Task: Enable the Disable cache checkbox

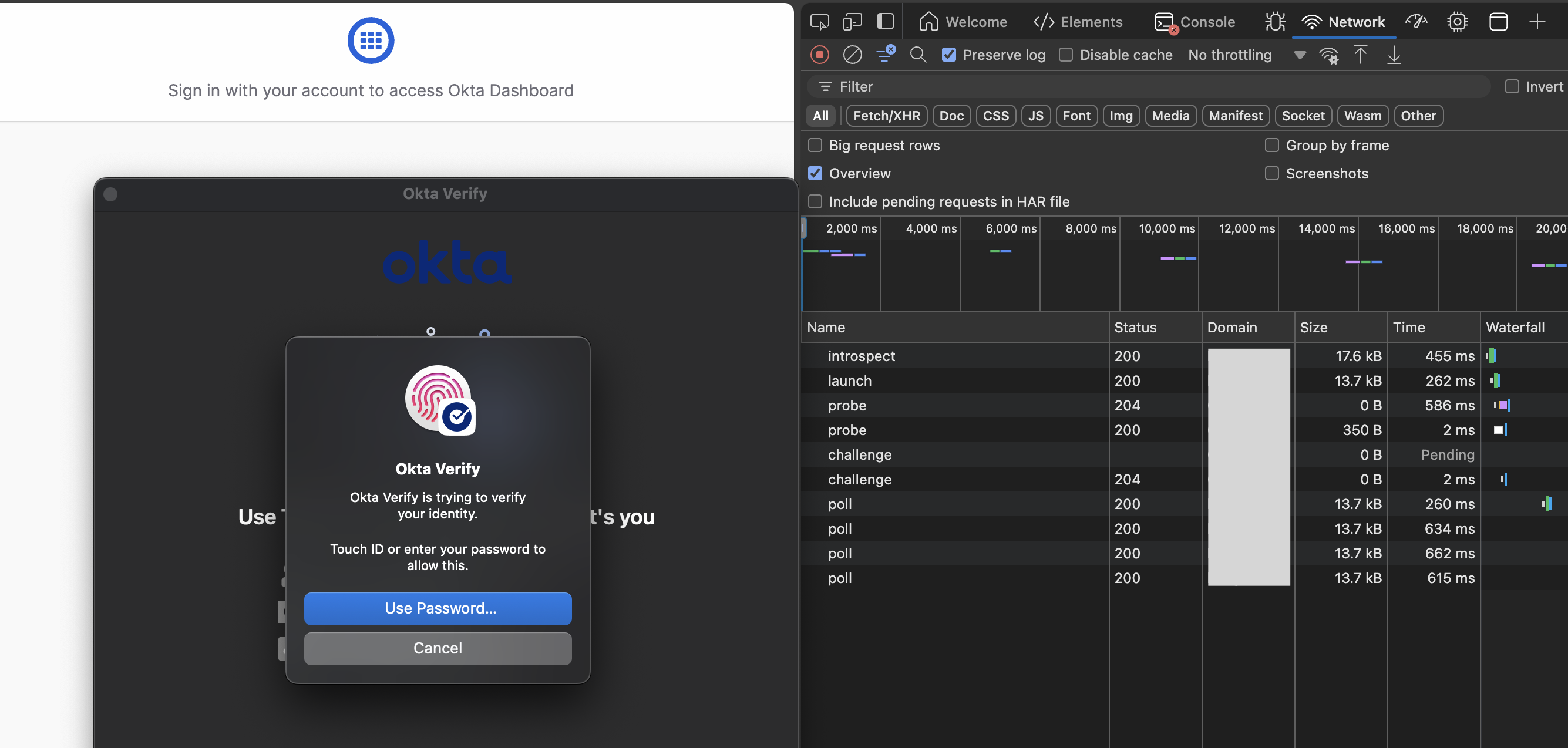Action: (x=1065, y=55)
